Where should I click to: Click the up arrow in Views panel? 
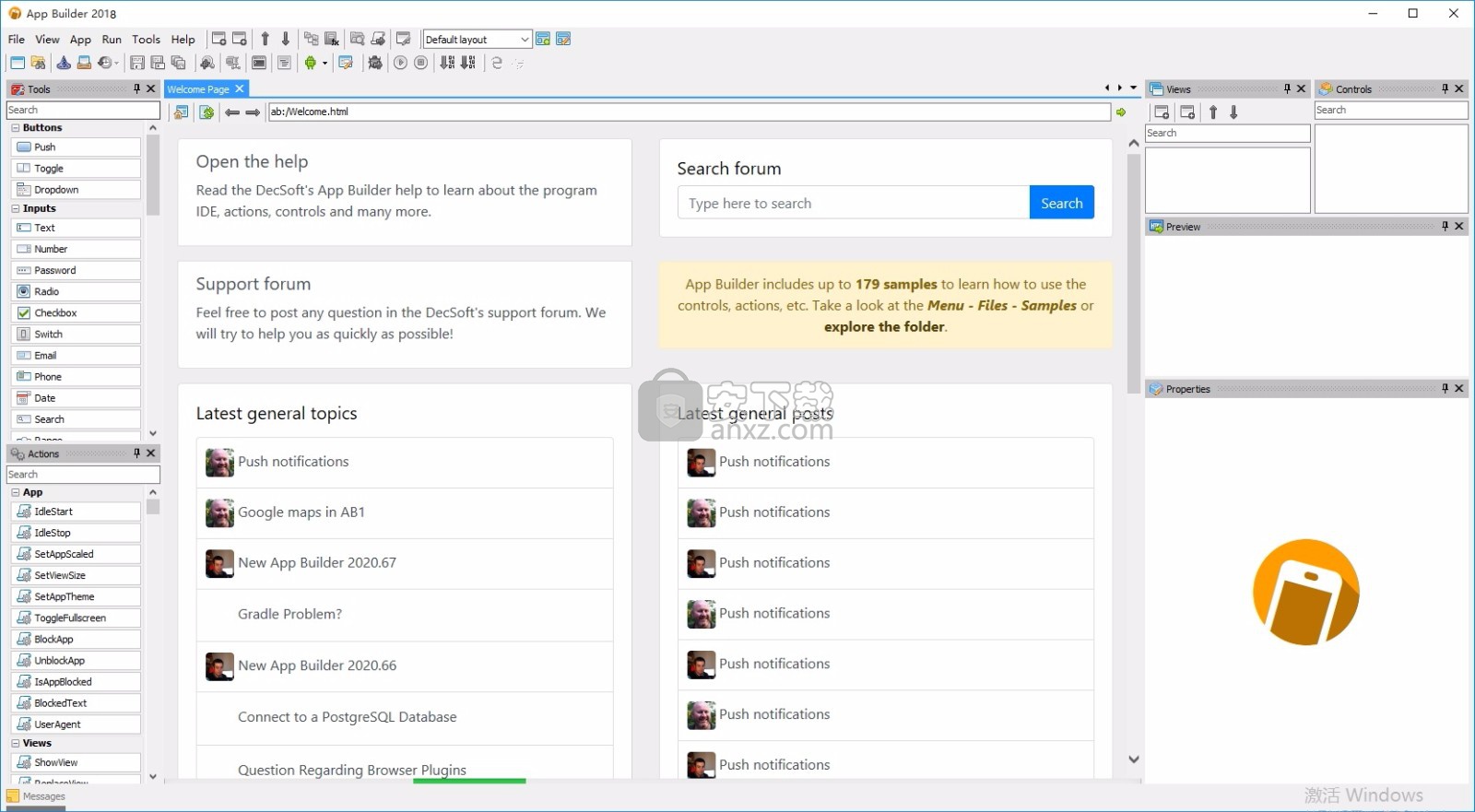click(x=1213, y=112)
